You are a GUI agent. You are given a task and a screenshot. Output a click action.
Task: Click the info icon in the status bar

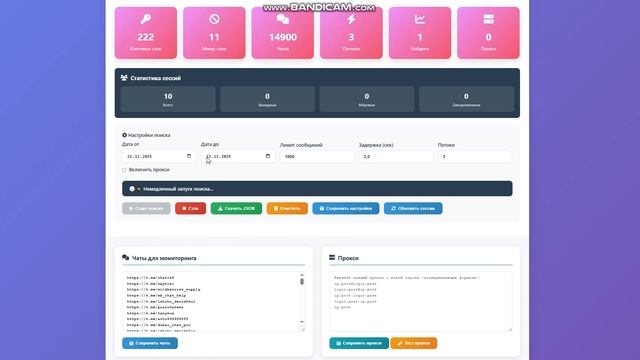click(x=132, y=189)
